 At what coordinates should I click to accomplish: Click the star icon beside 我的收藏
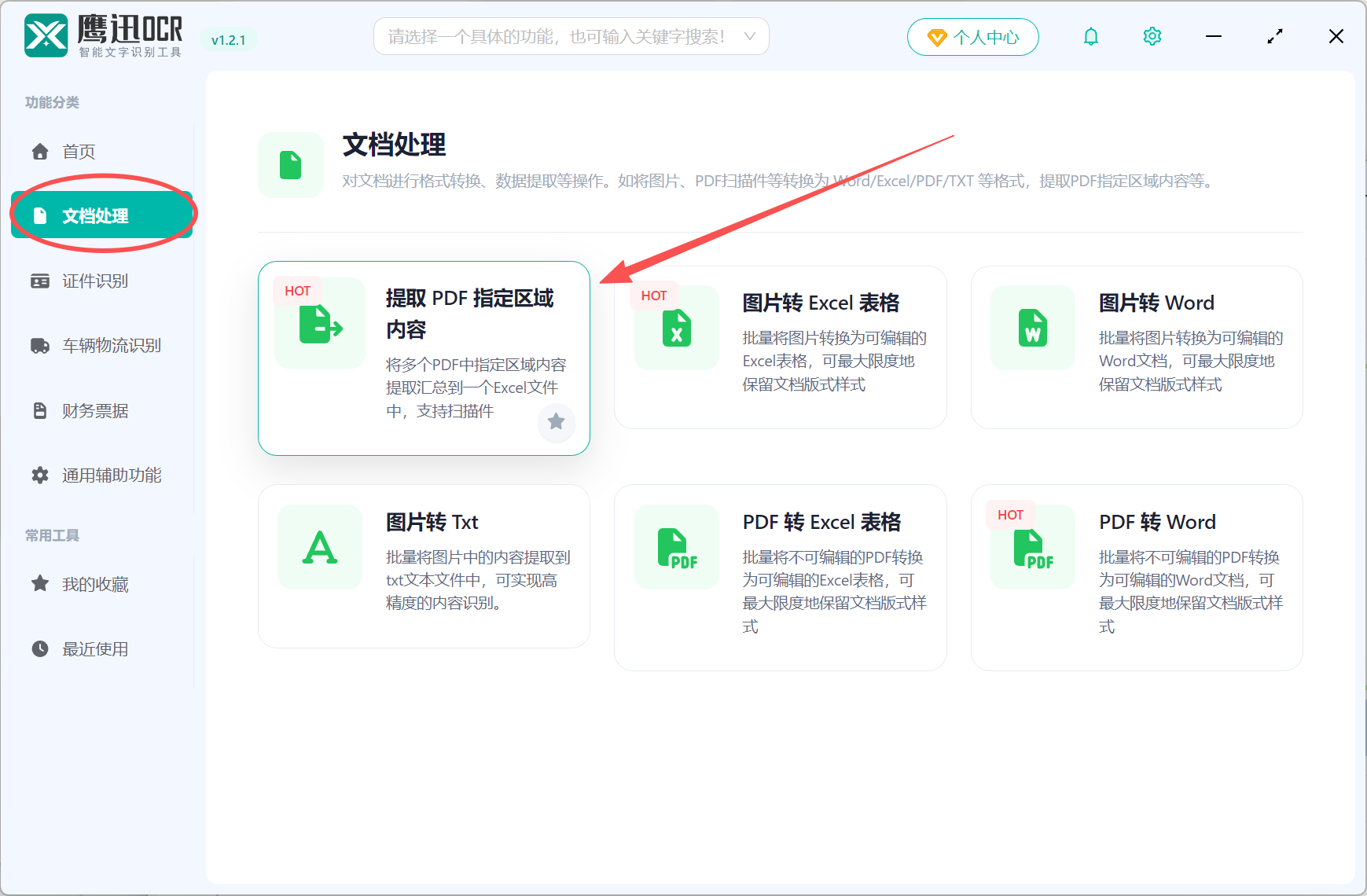(40, 583)
